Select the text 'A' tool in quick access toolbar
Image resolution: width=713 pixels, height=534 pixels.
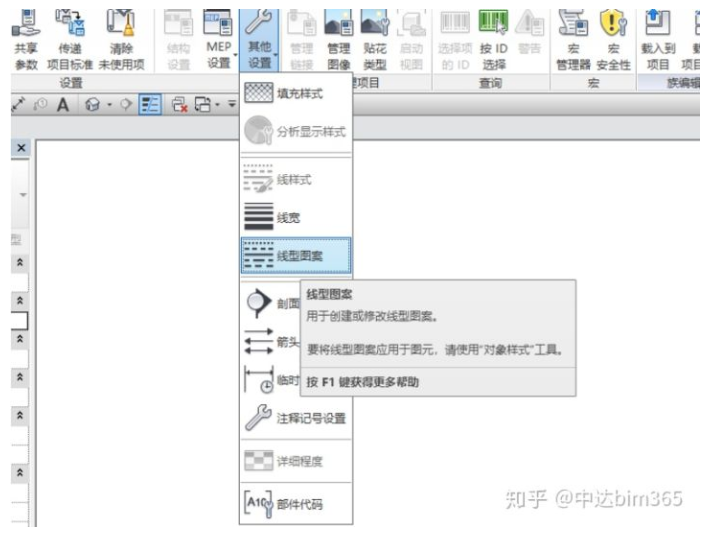(62, 103)
